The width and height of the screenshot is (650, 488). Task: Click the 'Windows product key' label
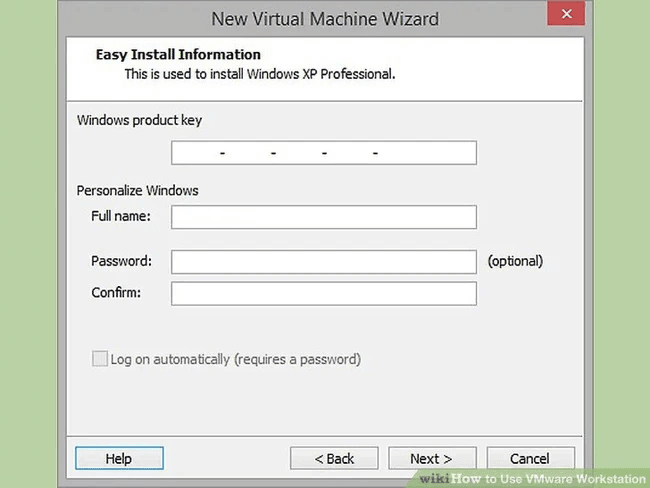point(139,120)
